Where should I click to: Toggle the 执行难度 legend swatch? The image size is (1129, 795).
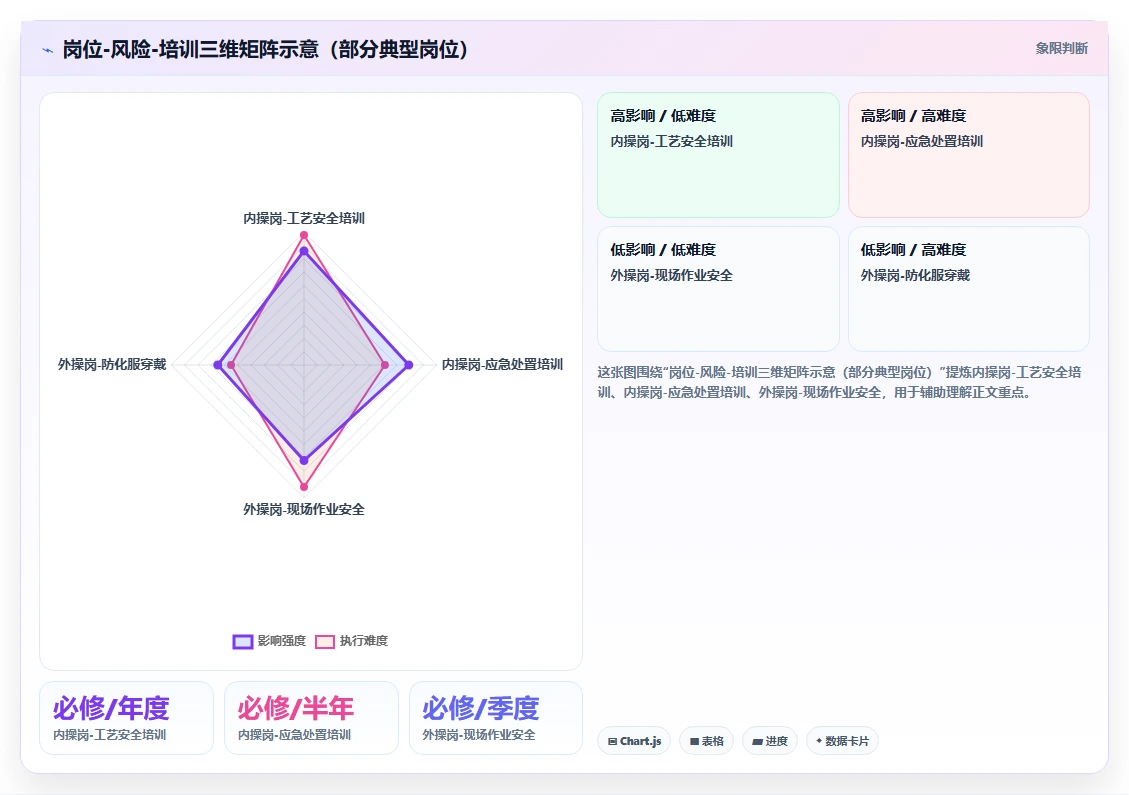click(x=325, y=641)
